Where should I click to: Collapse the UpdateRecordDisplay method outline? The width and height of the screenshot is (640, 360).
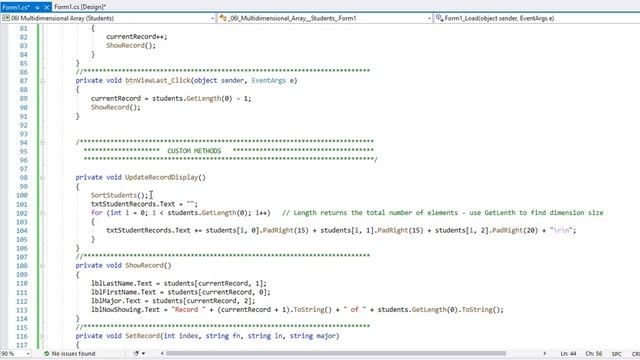[42, 178]
